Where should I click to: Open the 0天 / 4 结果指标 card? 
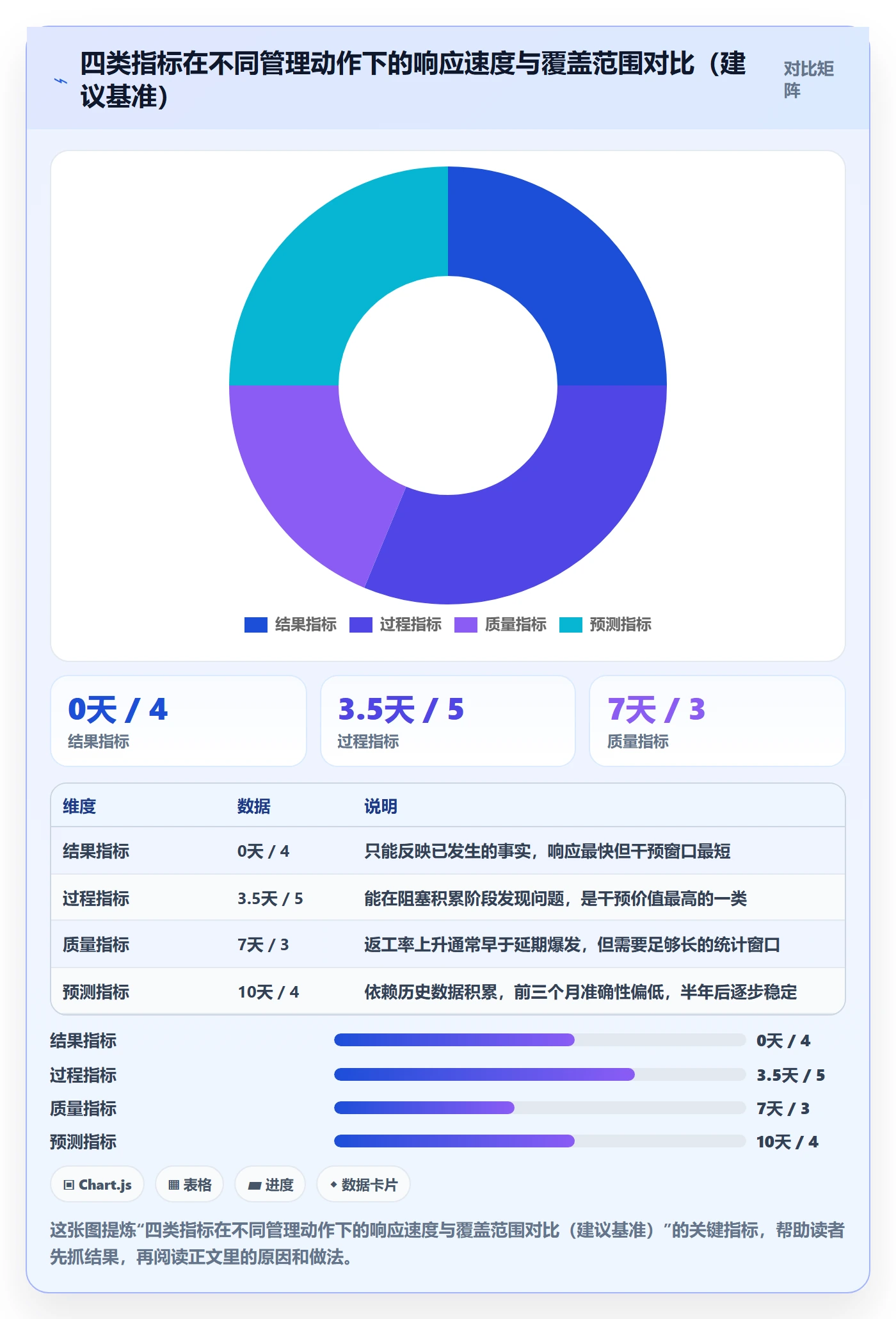(x=179, y=721)
